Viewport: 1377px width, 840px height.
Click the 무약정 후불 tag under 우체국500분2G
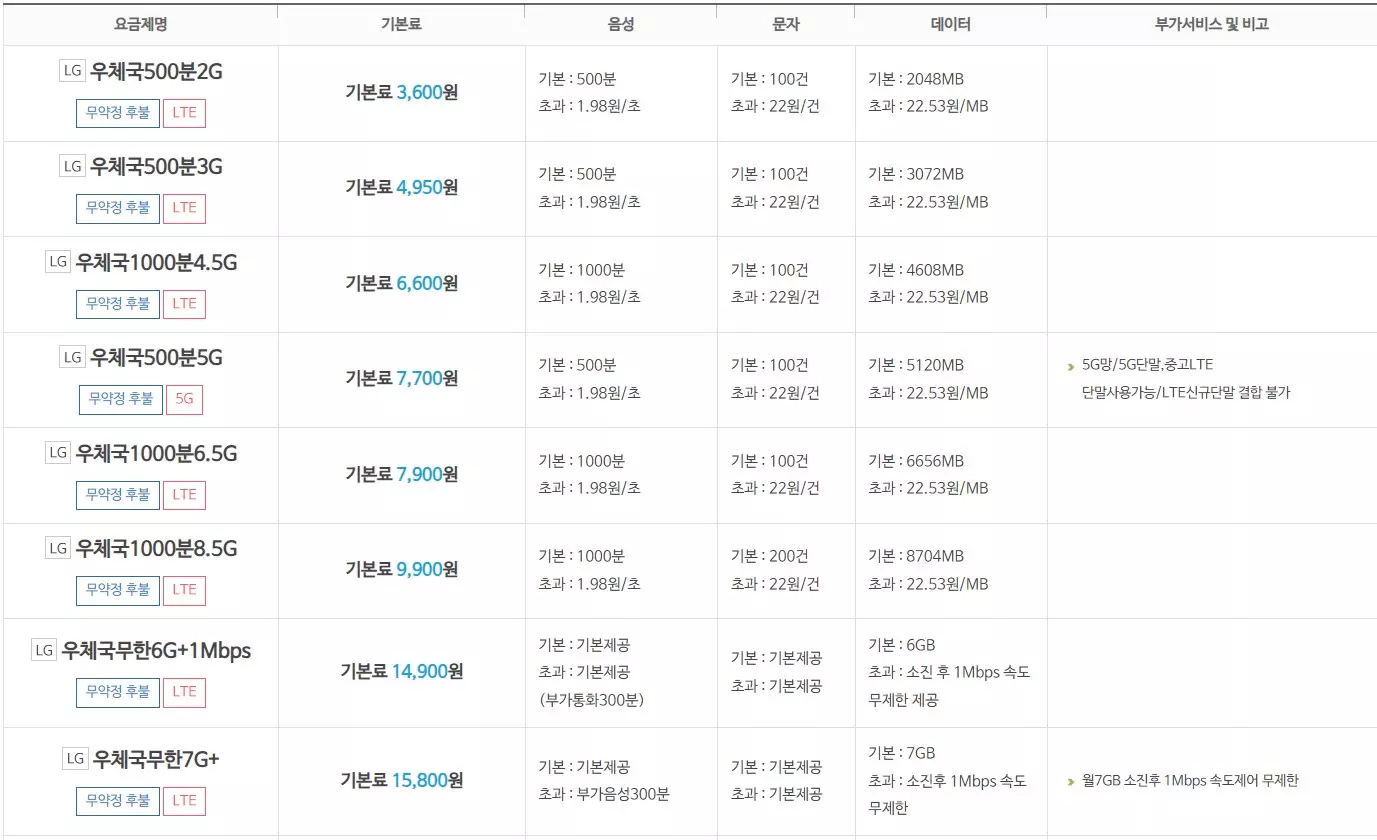click(x=118, y=113)
